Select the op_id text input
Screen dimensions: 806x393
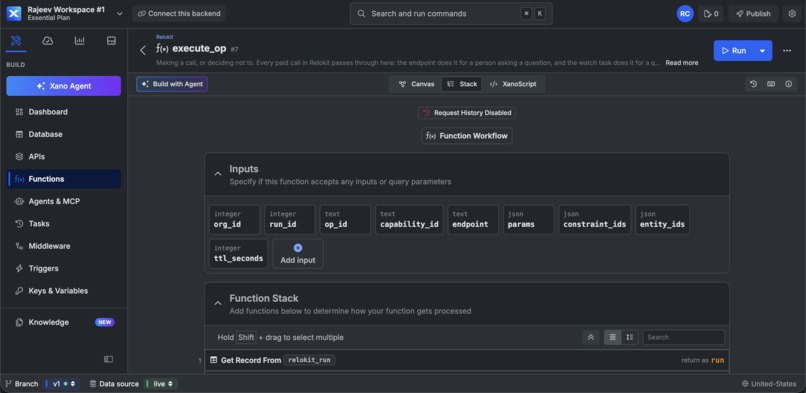pos(345,219)
